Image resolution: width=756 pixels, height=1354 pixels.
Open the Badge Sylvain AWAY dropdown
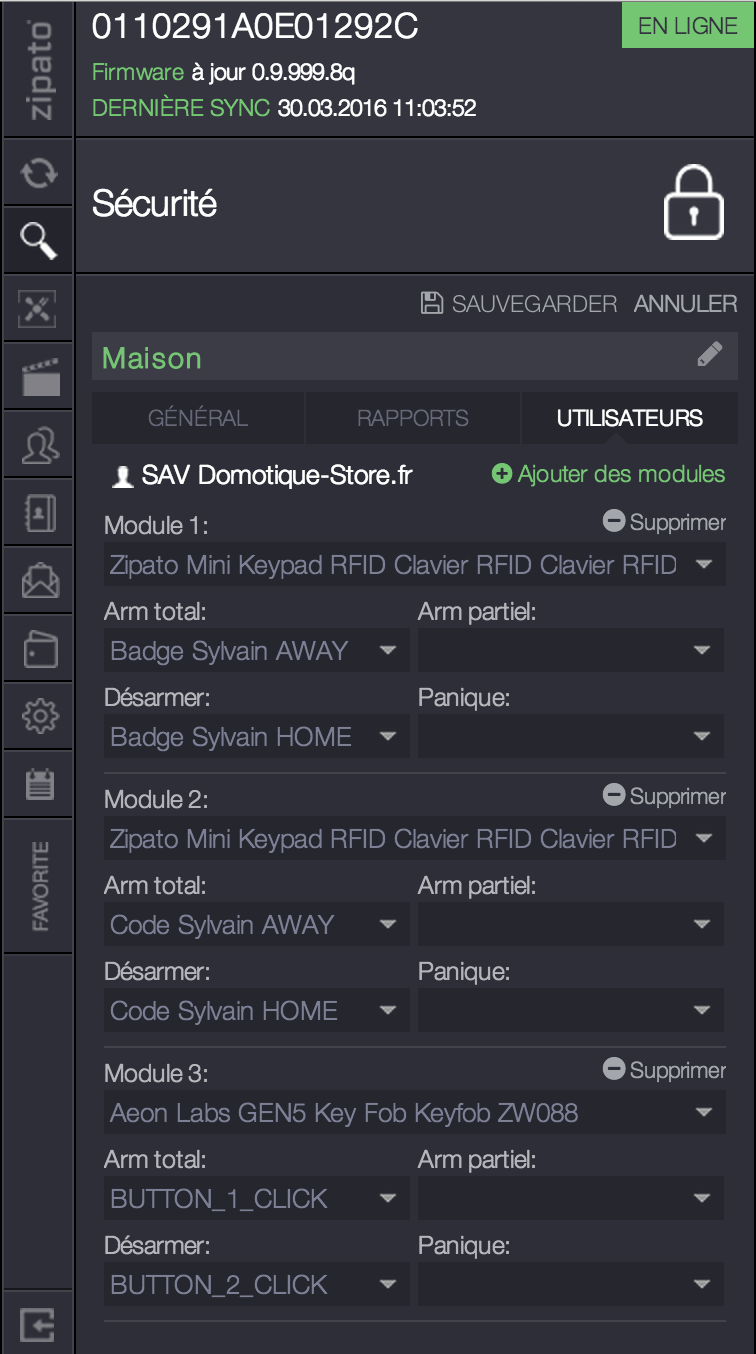(255, 651)
